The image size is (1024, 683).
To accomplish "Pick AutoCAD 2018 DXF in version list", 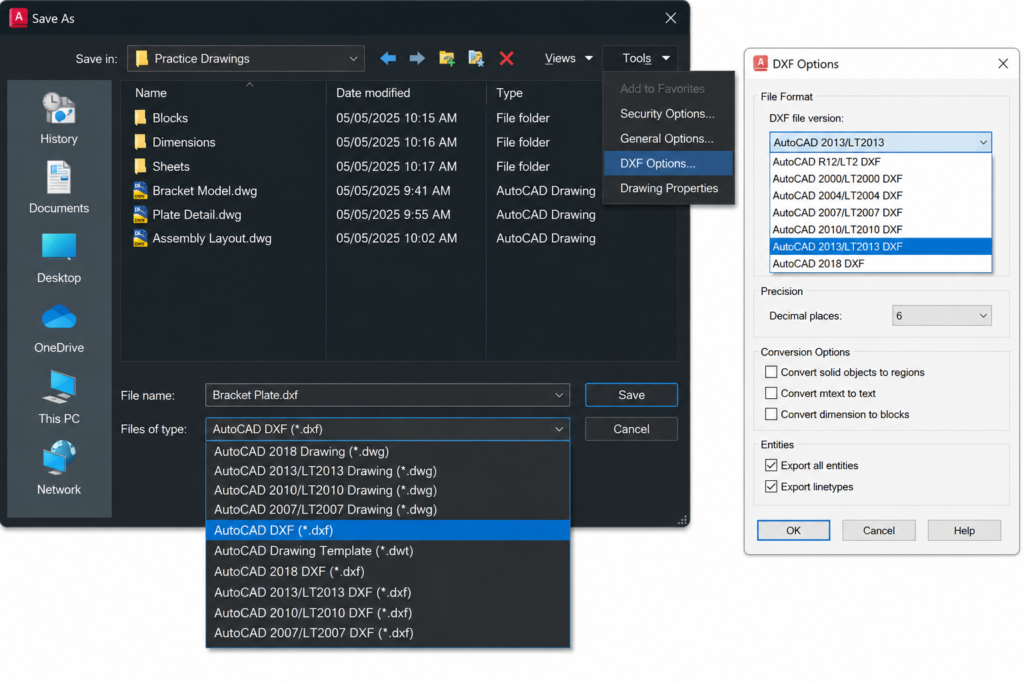I will 880,263.
